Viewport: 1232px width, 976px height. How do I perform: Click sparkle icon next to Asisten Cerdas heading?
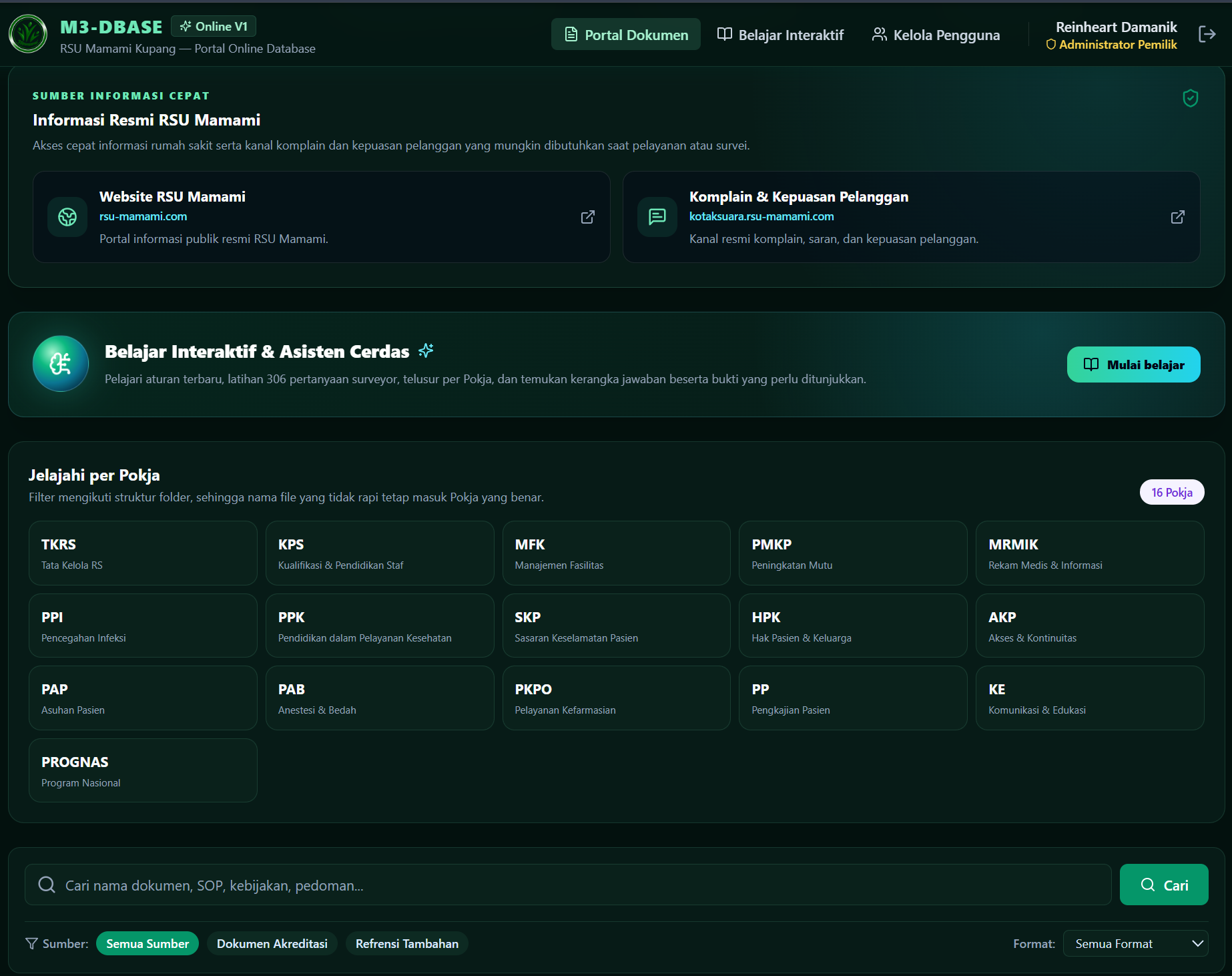[x=426, y=350]
